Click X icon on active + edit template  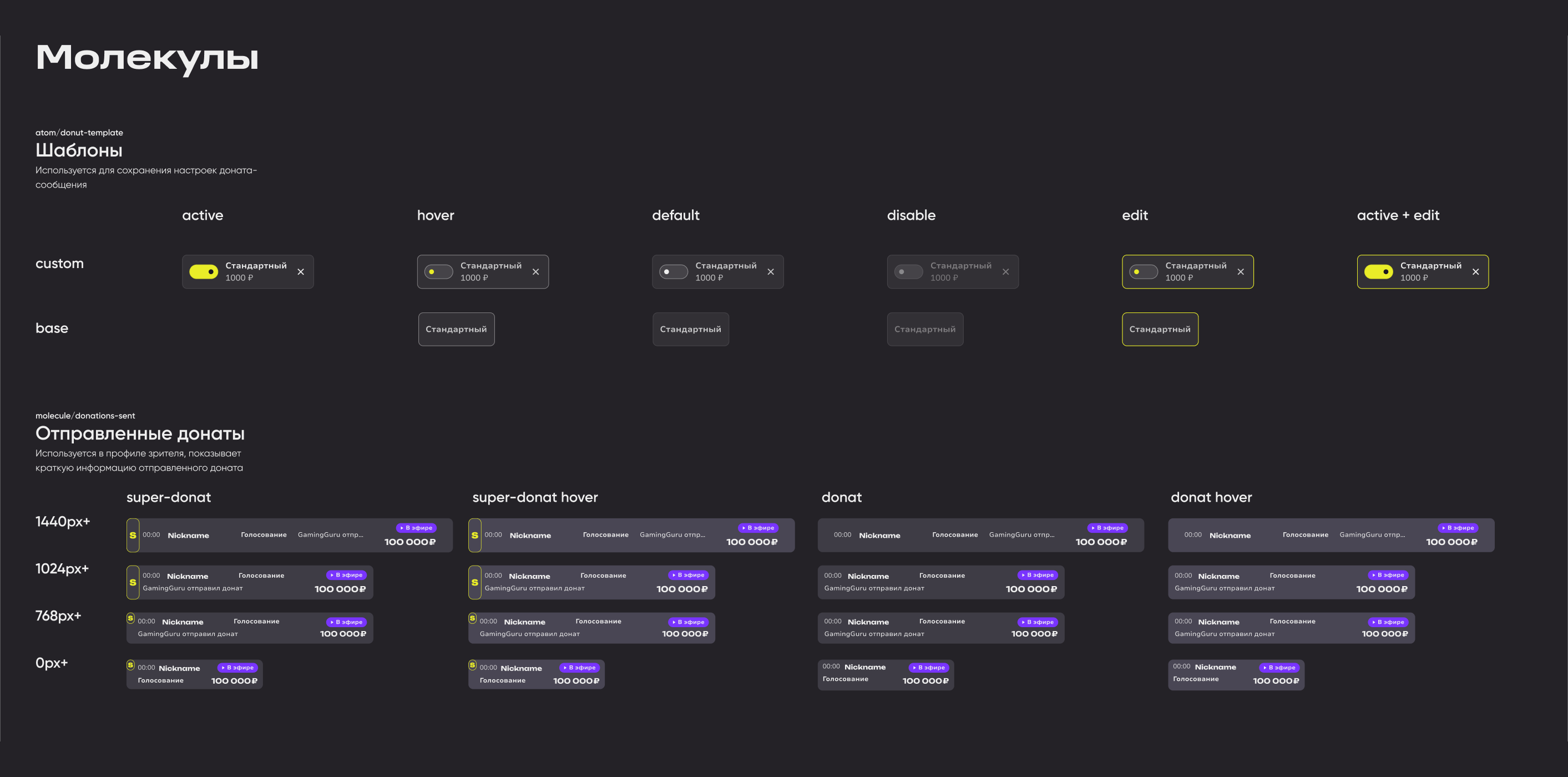coord(1475,271)
